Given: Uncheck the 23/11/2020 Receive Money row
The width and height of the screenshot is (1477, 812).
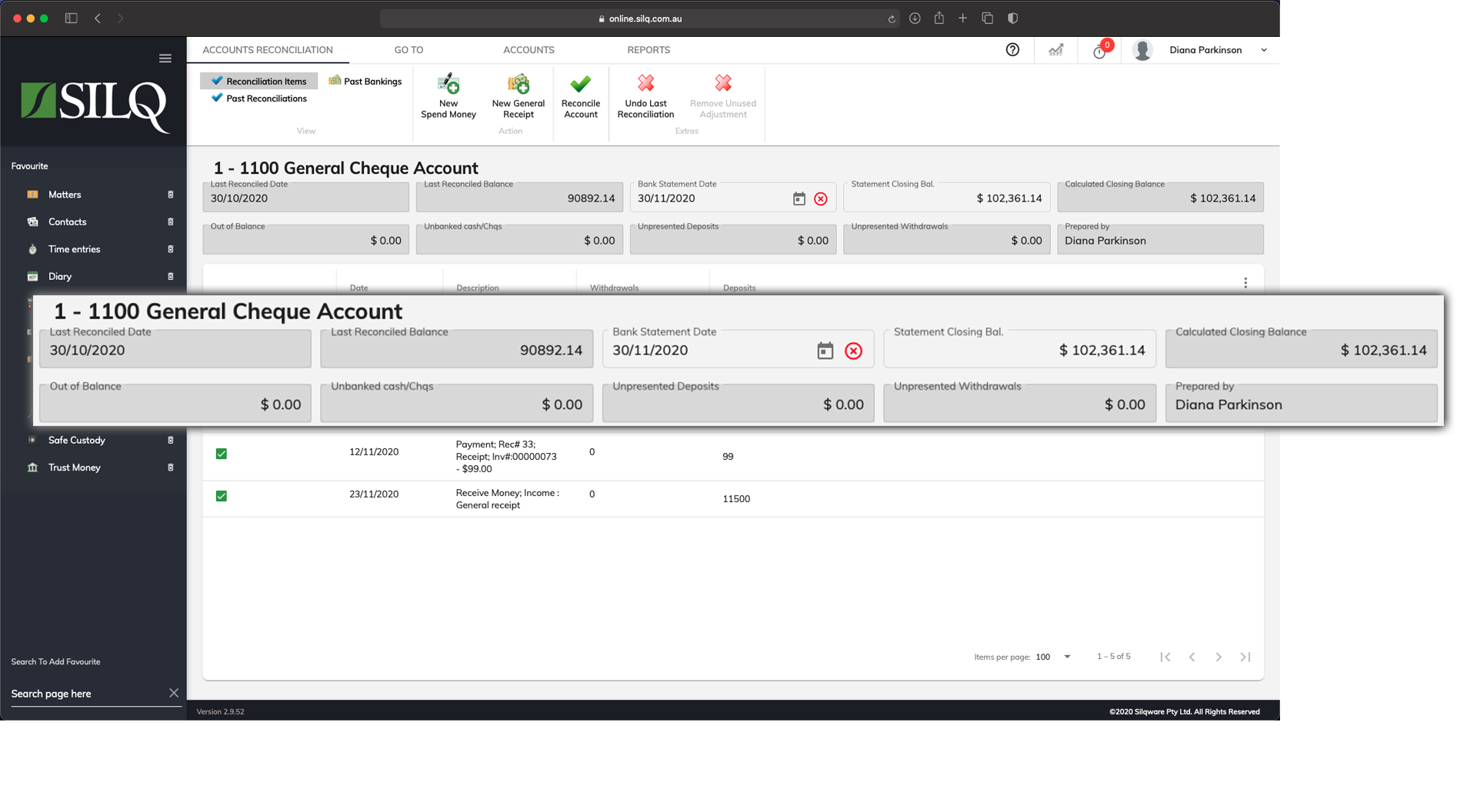Looking at the screenshot, I should point(221,496).
